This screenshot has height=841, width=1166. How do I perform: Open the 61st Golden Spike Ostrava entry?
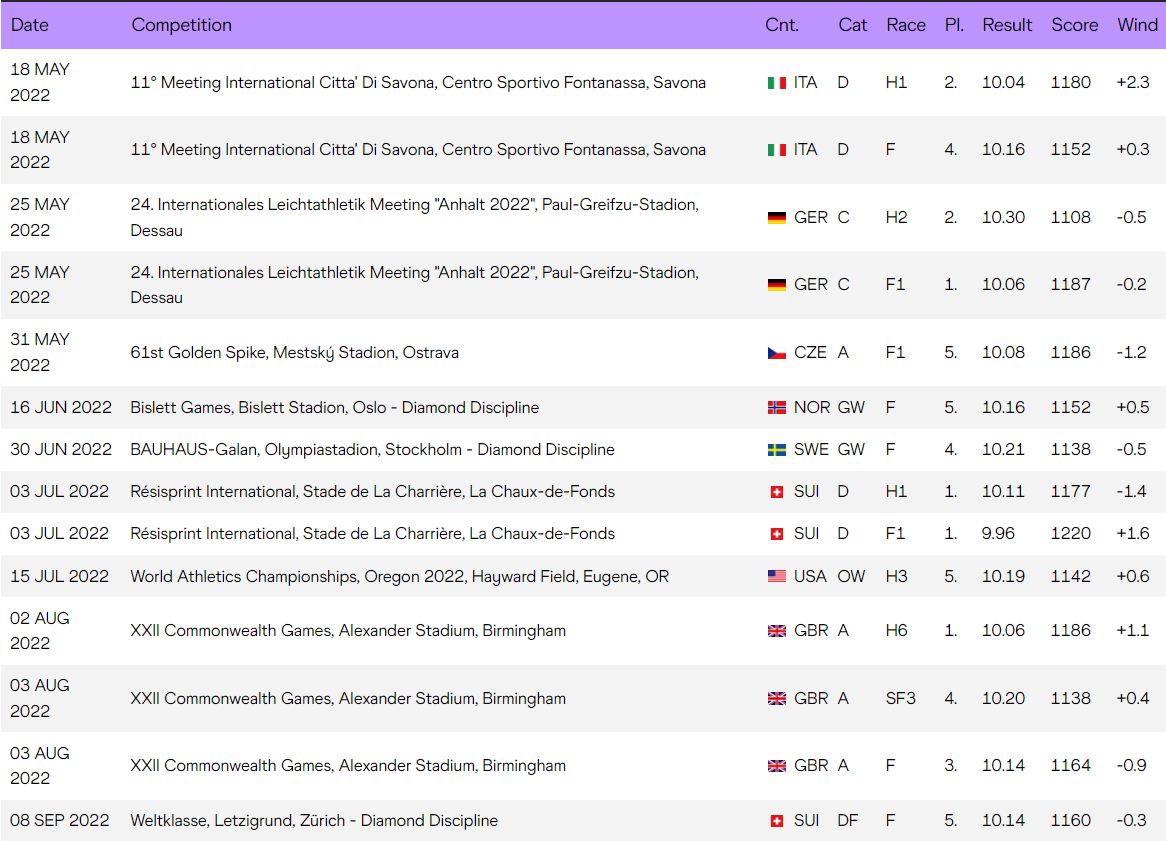pyautogui.click(x=294, y=352)
